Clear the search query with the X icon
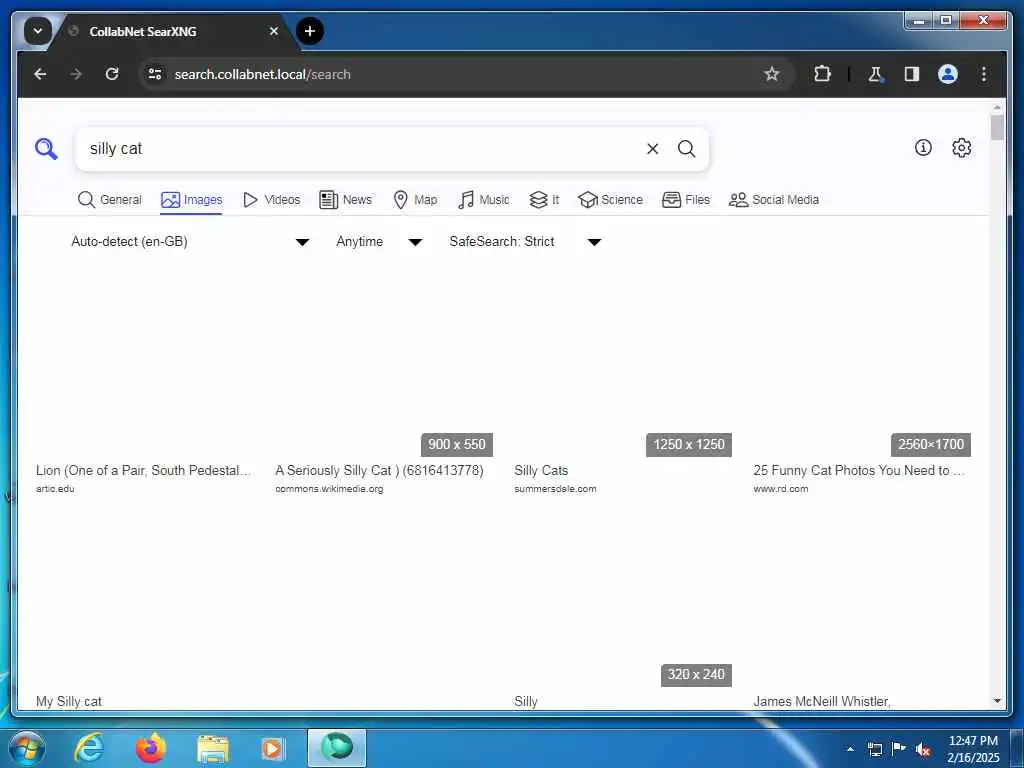This screenshot has height=768, width=1024. [652, 149]
